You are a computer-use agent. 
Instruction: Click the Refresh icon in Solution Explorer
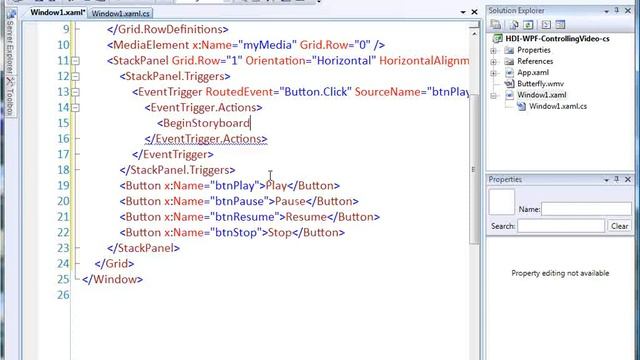coord(528,24)
